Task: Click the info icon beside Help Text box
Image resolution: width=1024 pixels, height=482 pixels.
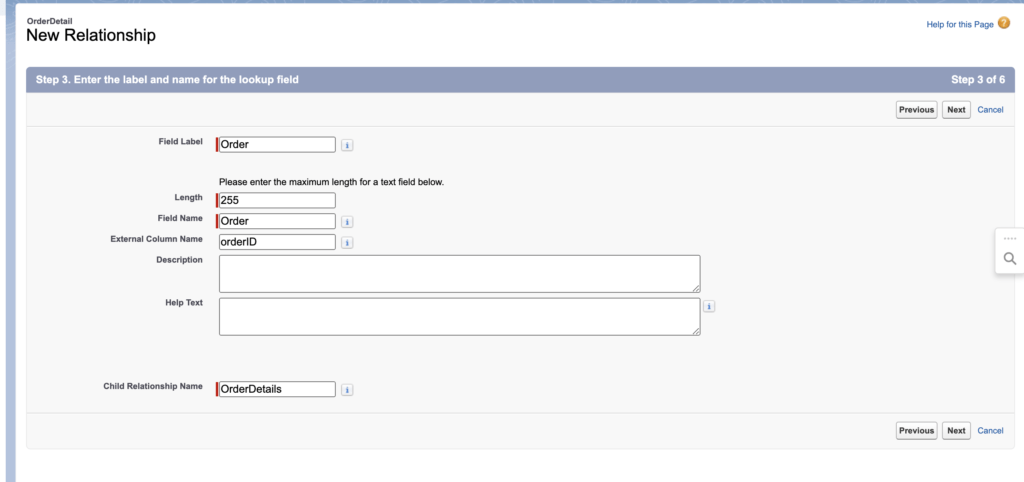Action: (x=709, y=307)
